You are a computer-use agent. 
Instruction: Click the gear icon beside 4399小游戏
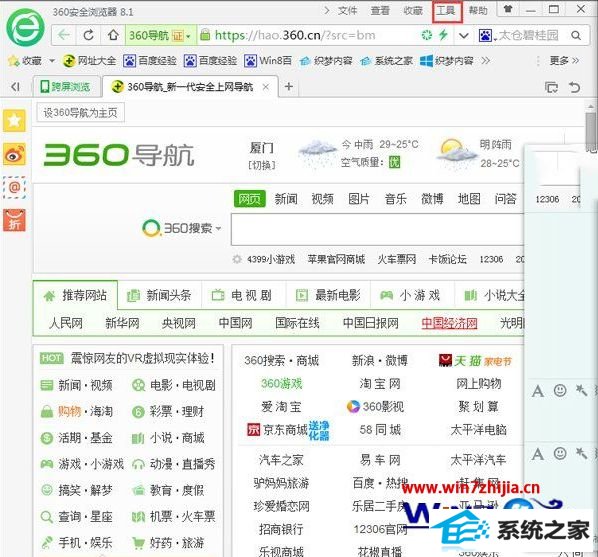[237, 259]
